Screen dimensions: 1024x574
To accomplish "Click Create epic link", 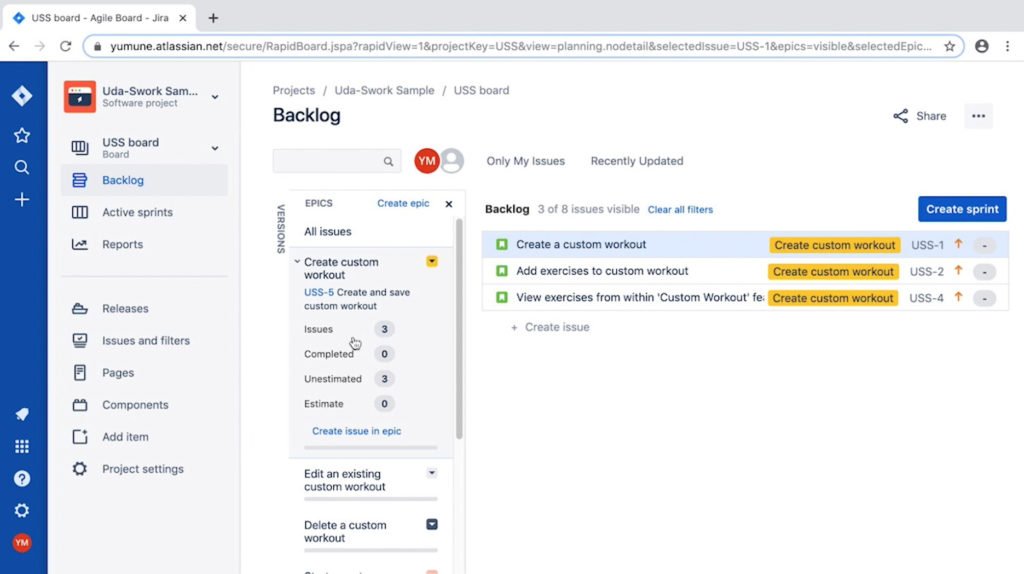I will [403, 203].
